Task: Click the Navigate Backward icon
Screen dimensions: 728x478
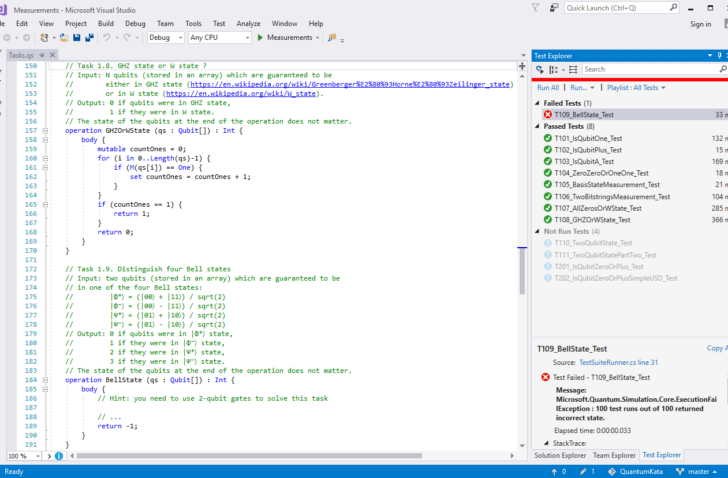Action: tap(7, 38)
